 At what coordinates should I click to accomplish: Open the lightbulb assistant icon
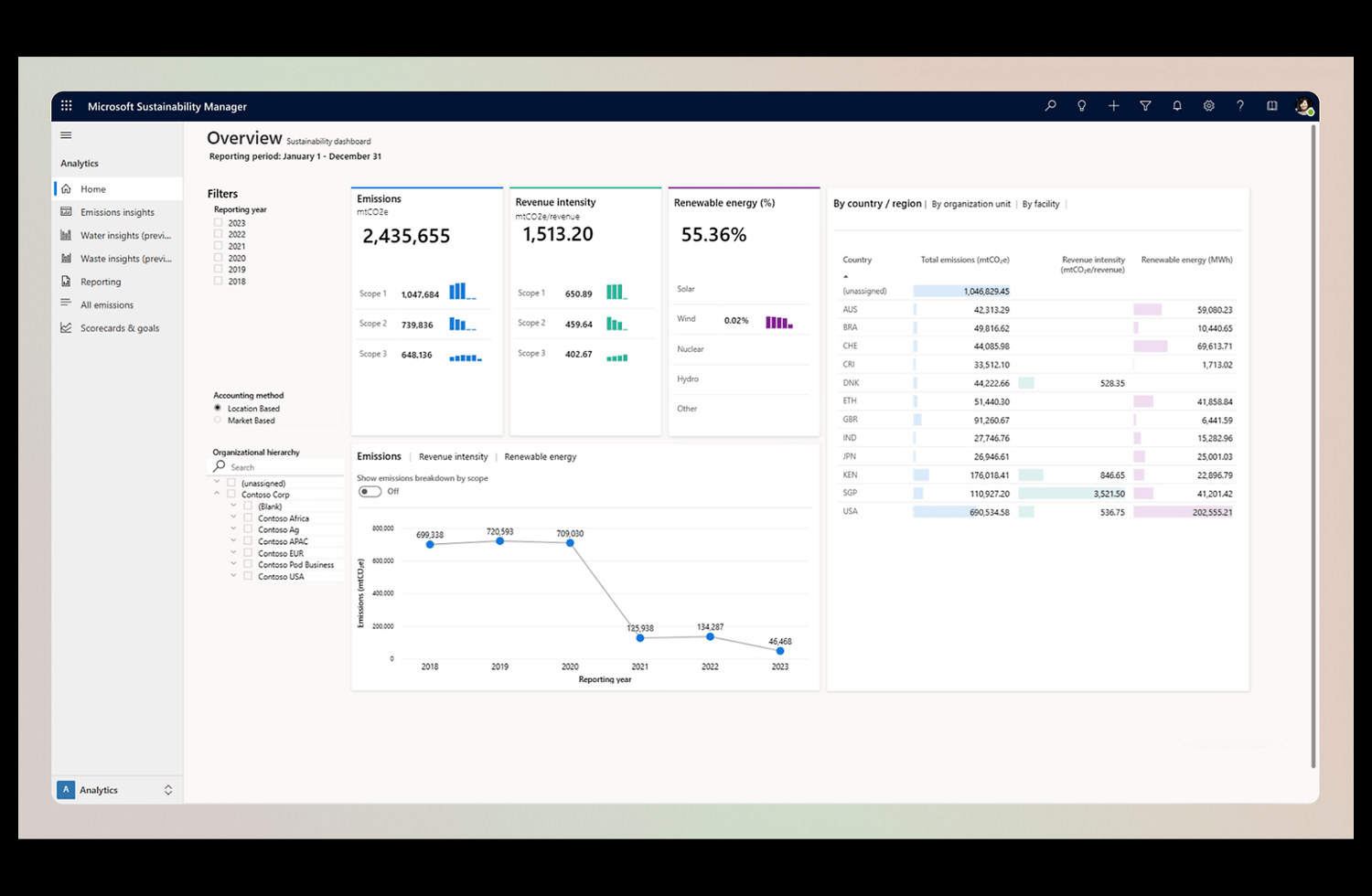point(1082,106)
